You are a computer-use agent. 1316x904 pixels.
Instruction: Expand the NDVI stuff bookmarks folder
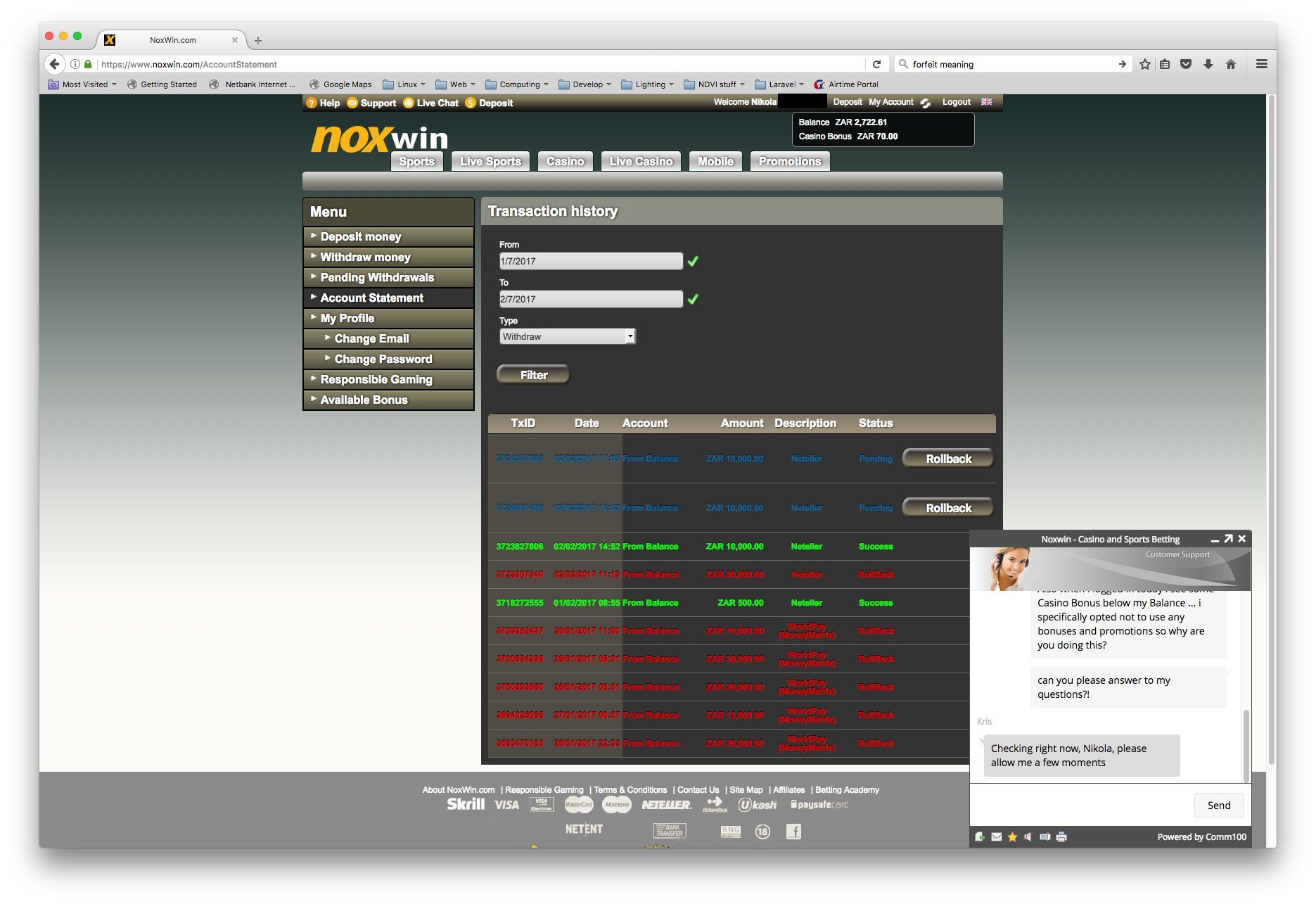714,84
